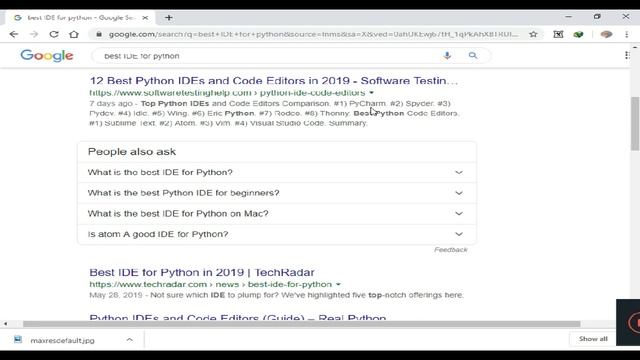The height and width of the screenshot is (360, 640).
Task: Open the green extension icon in toolbar
Action: [578, 34]
